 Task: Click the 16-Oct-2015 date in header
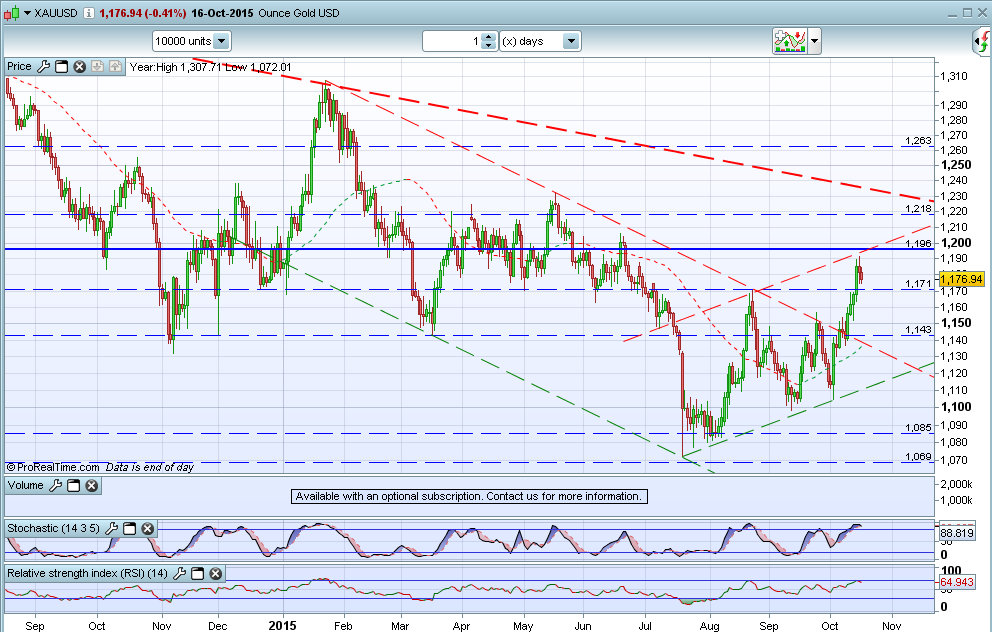222,13
